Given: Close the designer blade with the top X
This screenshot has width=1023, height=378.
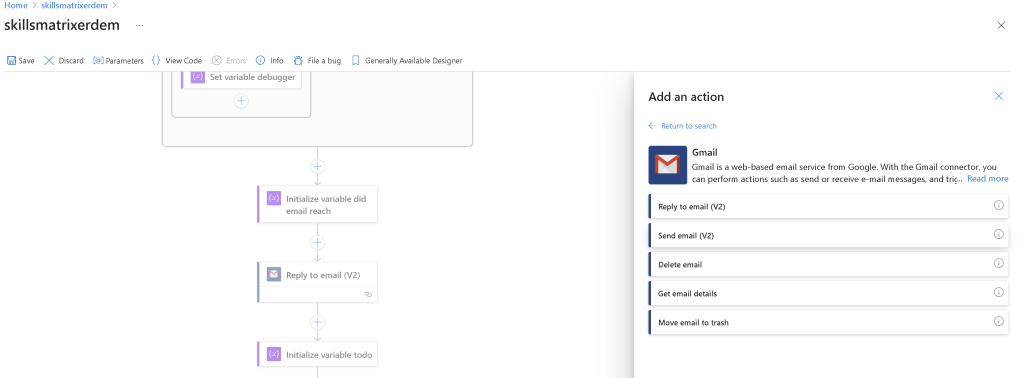Looking at the screenshot, I should tap(1001, 25).
